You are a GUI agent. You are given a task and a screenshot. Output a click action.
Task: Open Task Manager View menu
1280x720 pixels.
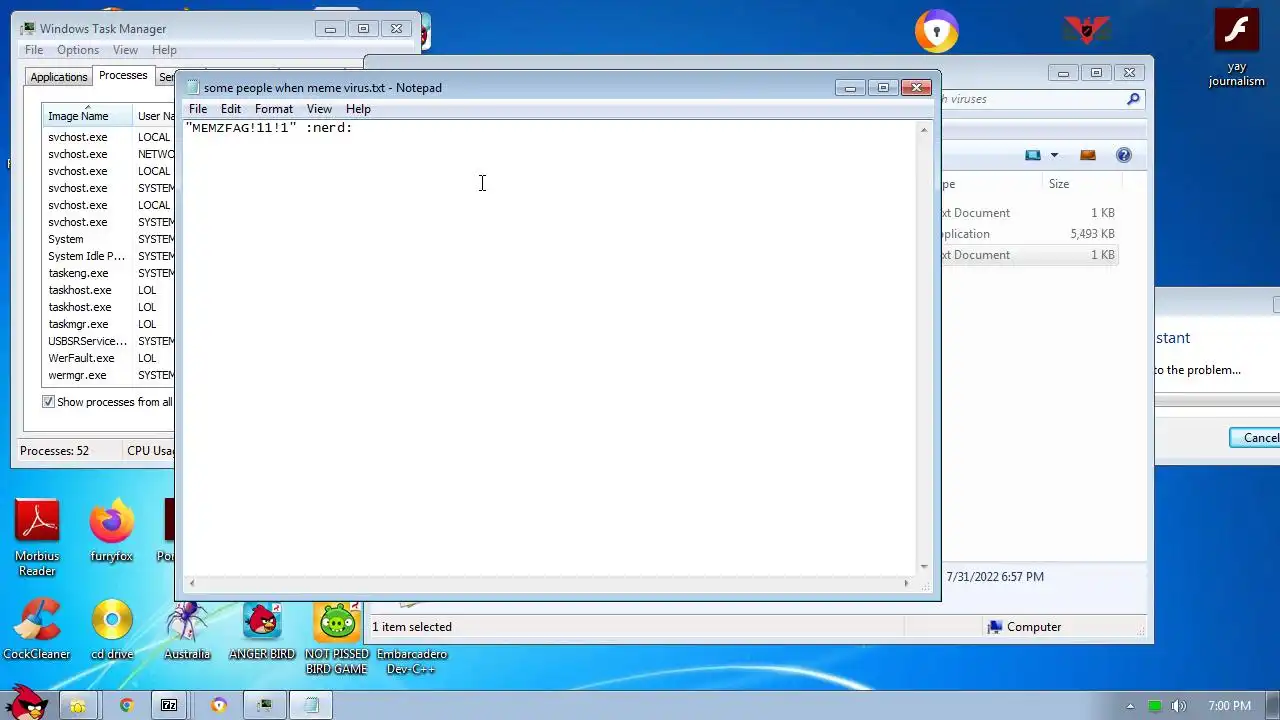click(x=125, y=50)
